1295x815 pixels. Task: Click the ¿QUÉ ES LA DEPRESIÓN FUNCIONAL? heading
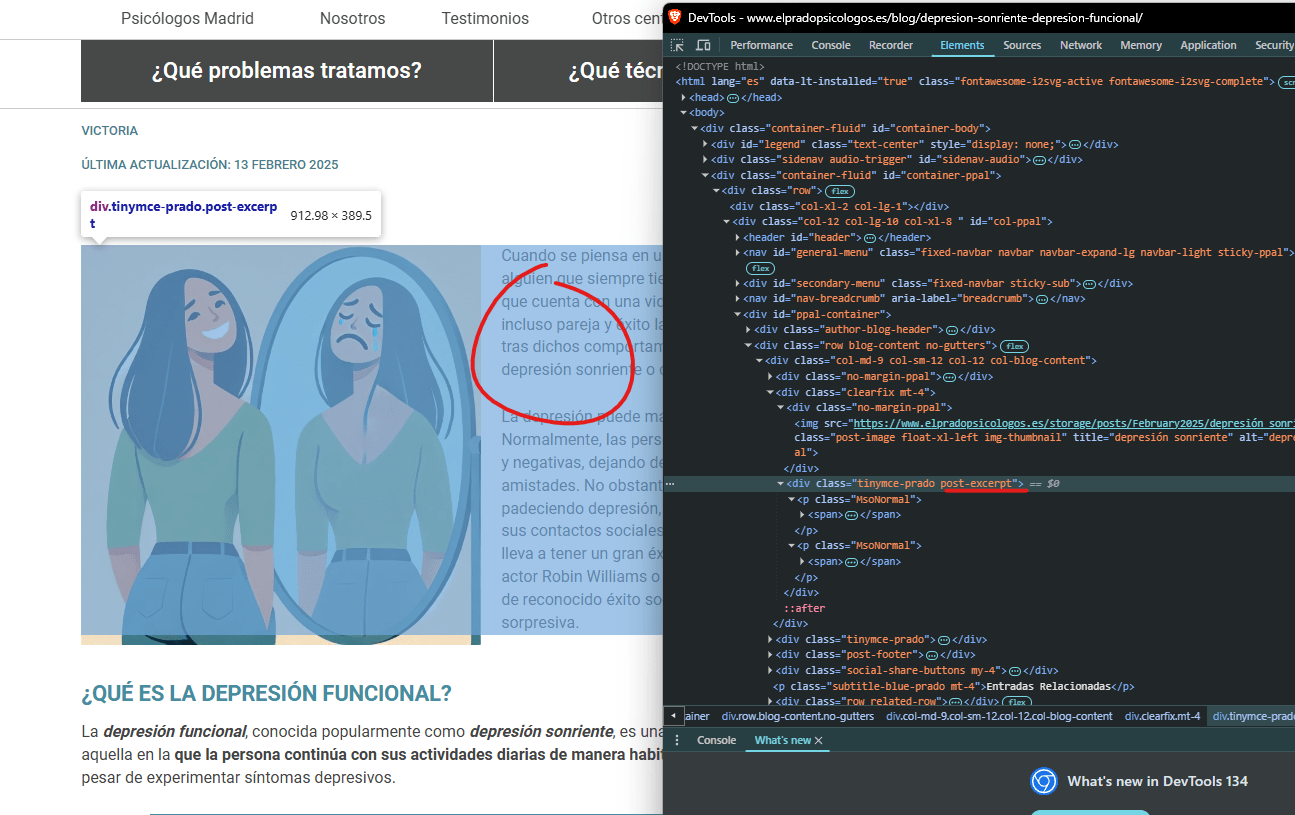[x=266, y=693]
